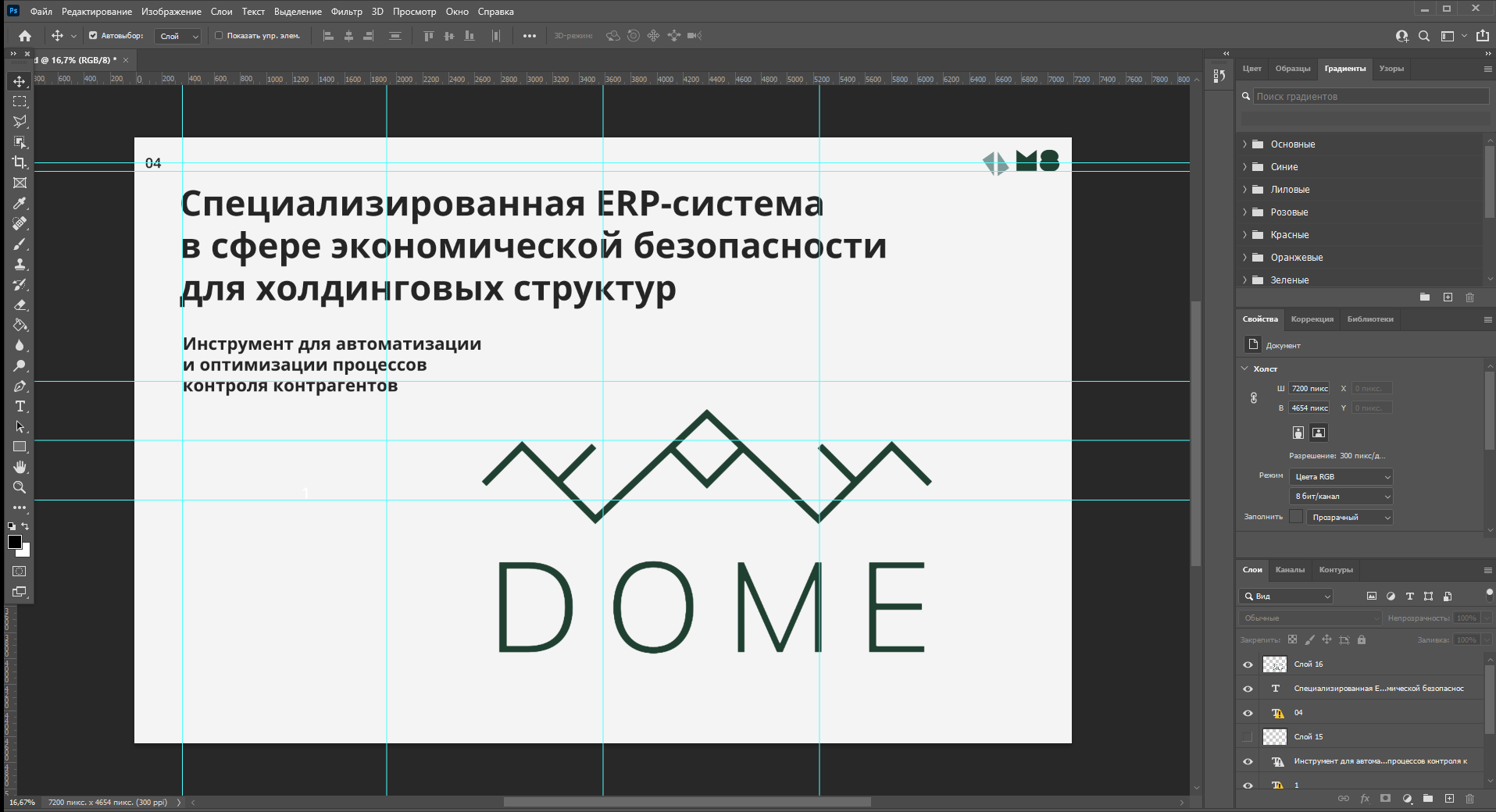Select the Eraser tool

coord(20,304)
